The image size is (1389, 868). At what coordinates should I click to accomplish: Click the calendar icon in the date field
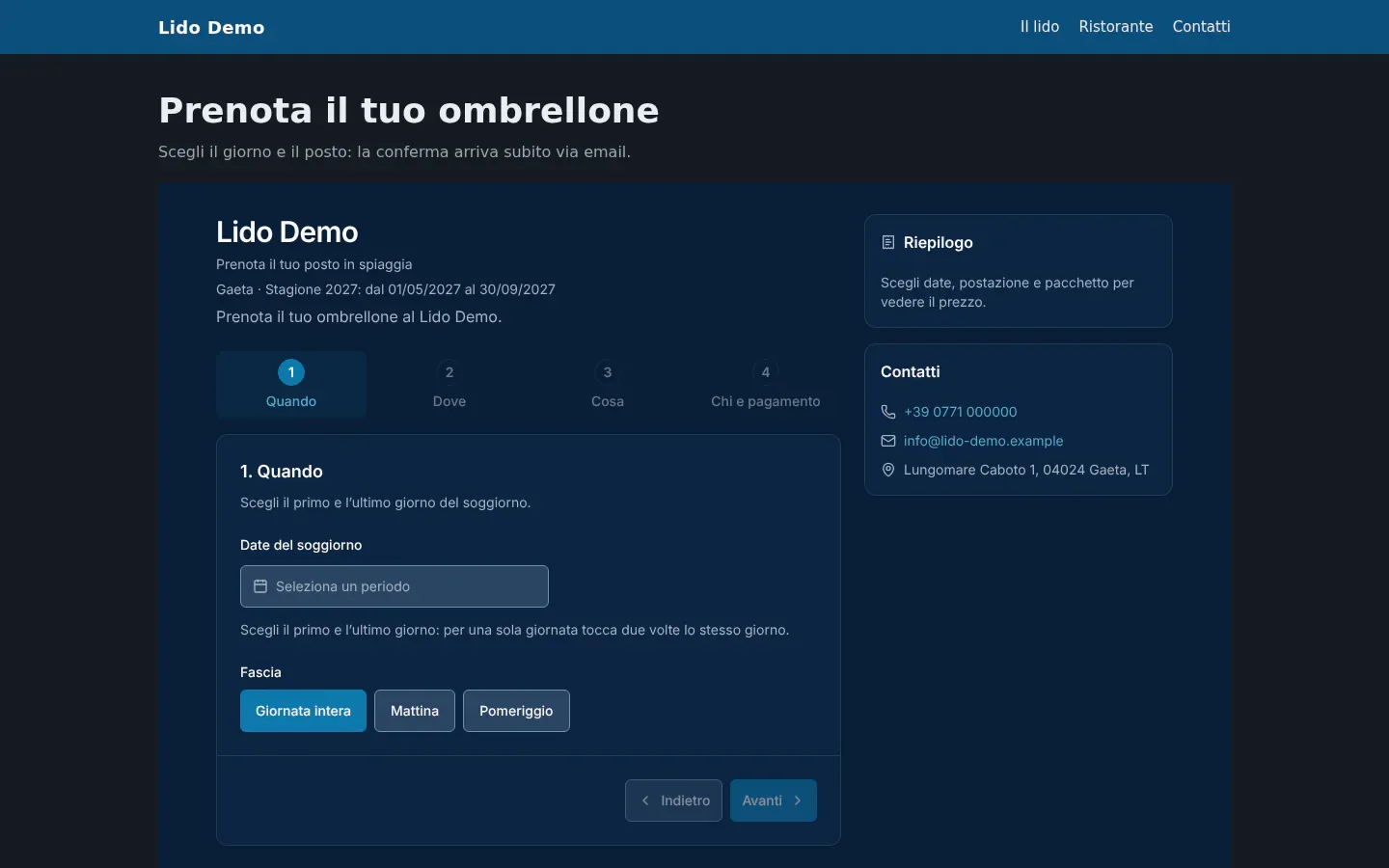260,586
